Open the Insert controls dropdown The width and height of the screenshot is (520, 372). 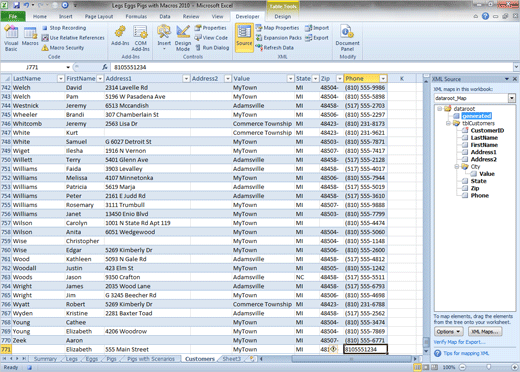[x=164, y=38]
